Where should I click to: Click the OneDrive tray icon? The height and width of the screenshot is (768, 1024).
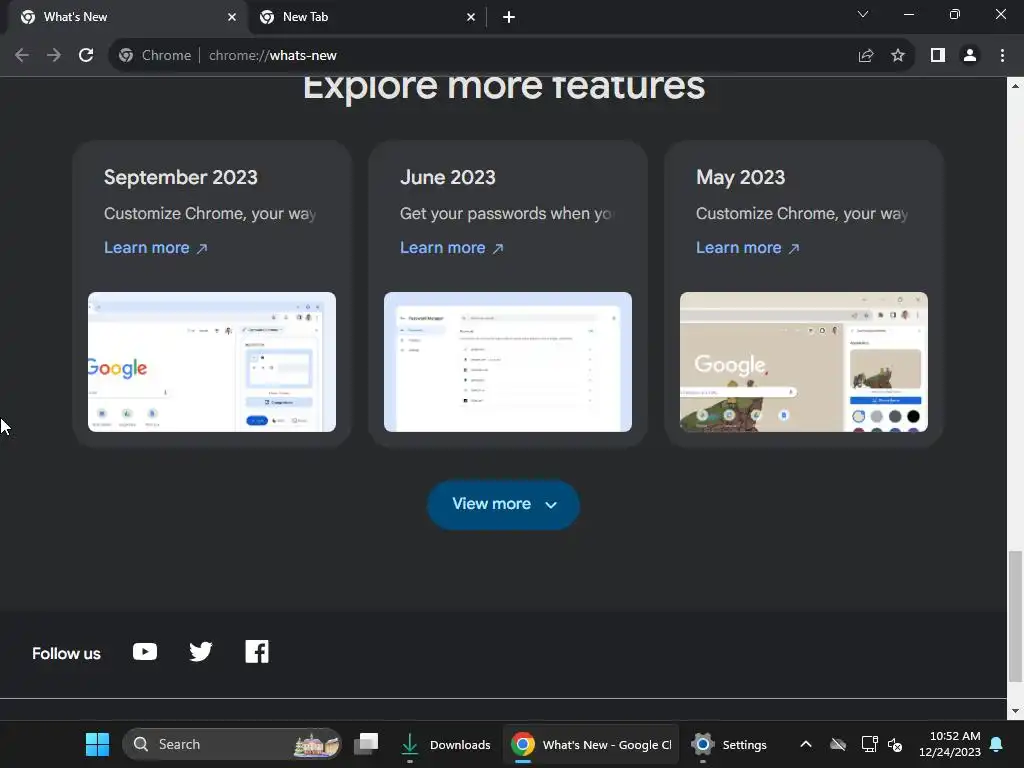(x=838, y=744)
